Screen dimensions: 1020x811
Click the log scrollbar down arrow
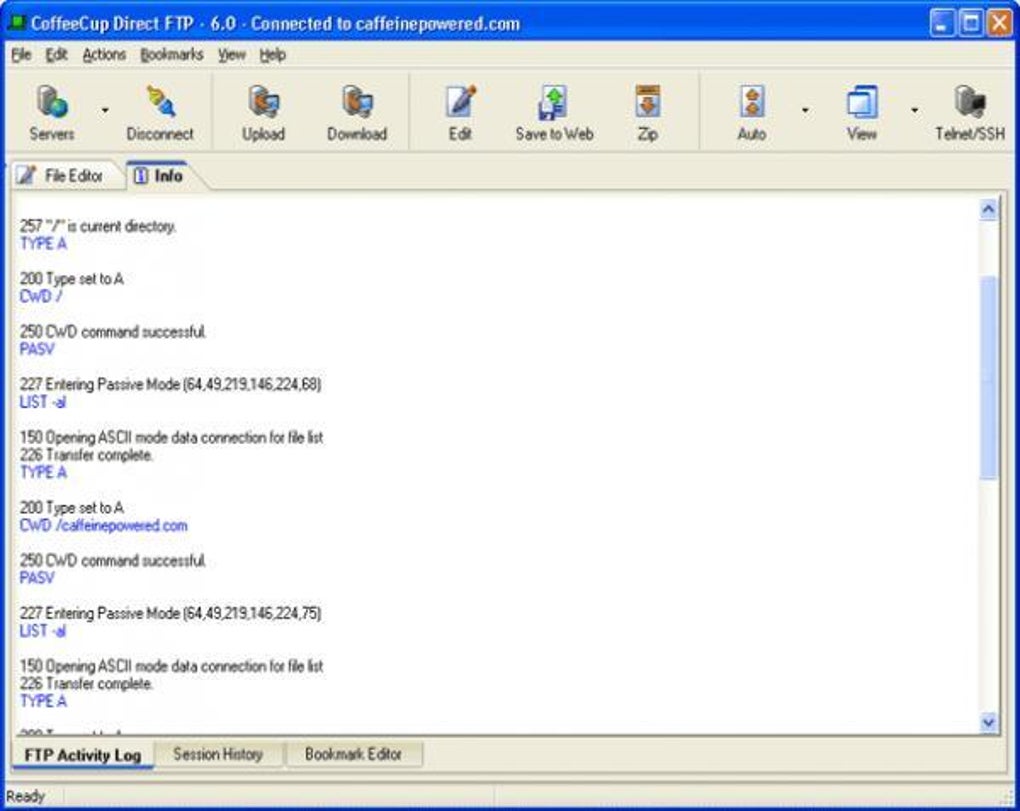[988, 722]
